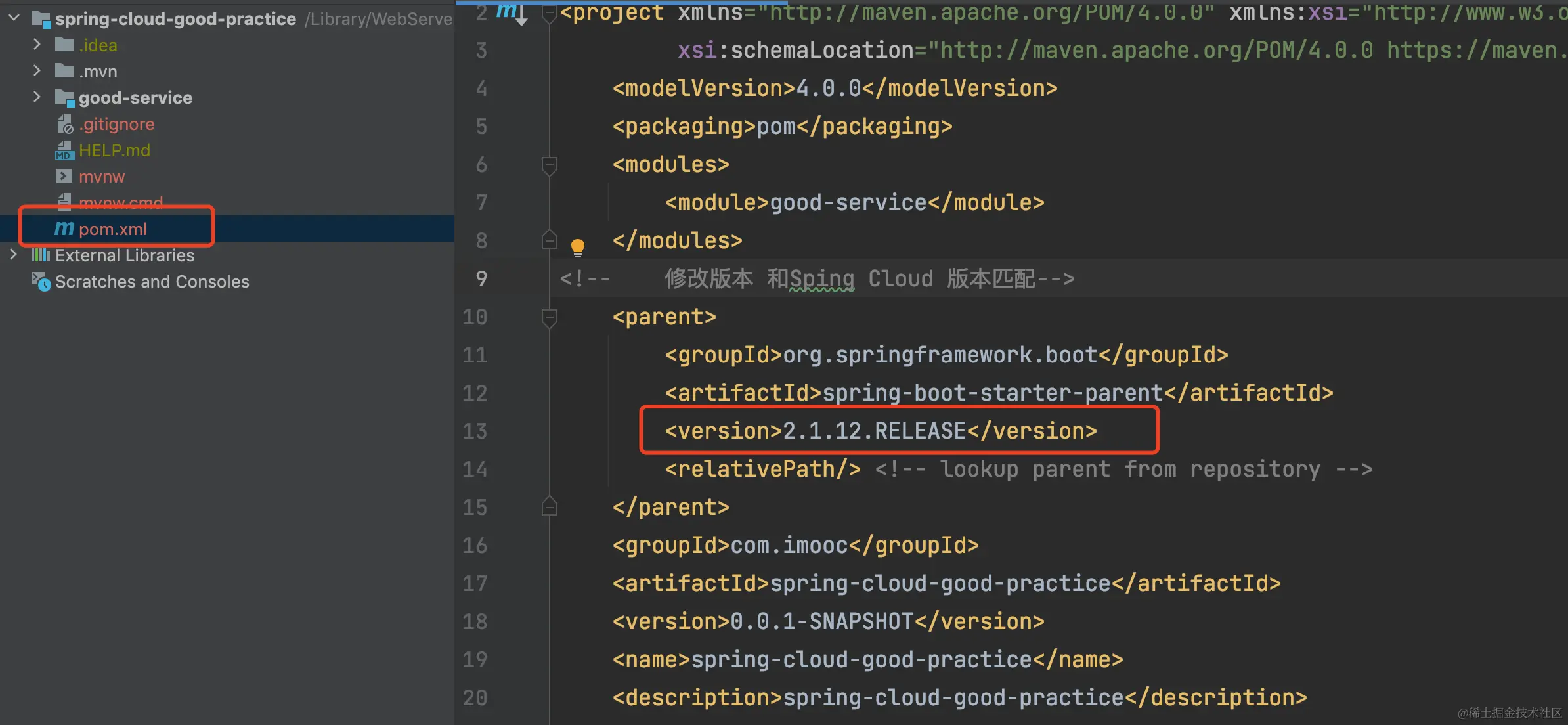The height and width of the screenshot is (725, 1568).
Task: Click the Maven icon in line 2 gutter
Action: 506,11
